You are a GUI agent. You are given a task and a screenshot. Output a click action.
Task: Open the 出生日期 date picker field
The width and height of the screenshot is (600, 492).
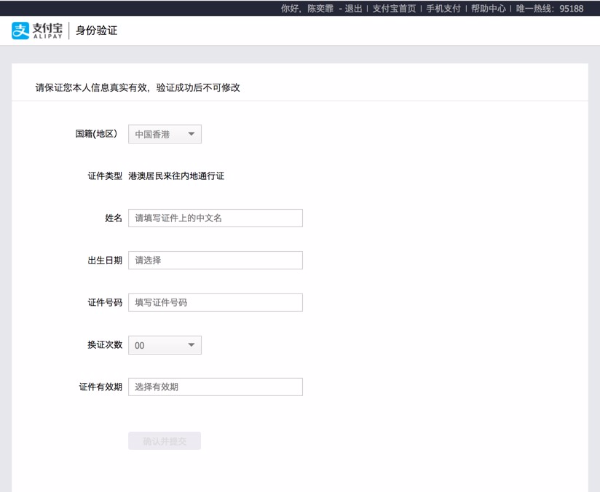[215, 260]
